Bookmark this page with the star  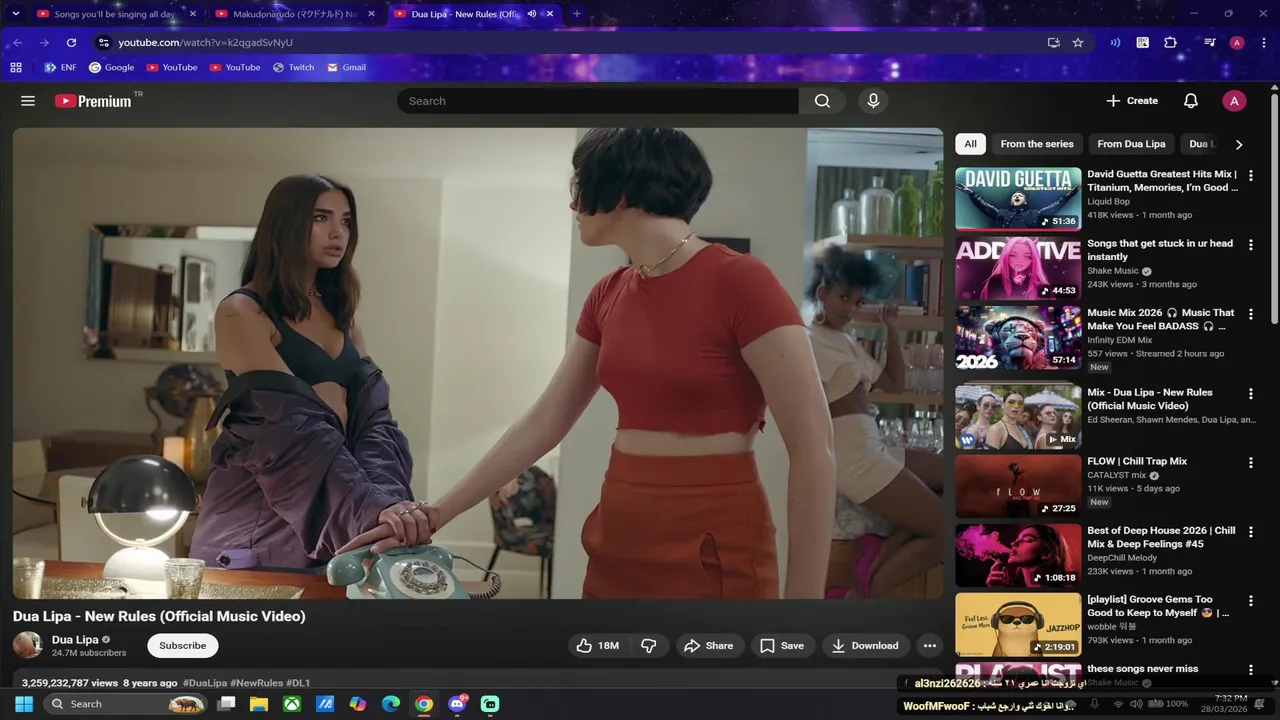point(1078,43)
